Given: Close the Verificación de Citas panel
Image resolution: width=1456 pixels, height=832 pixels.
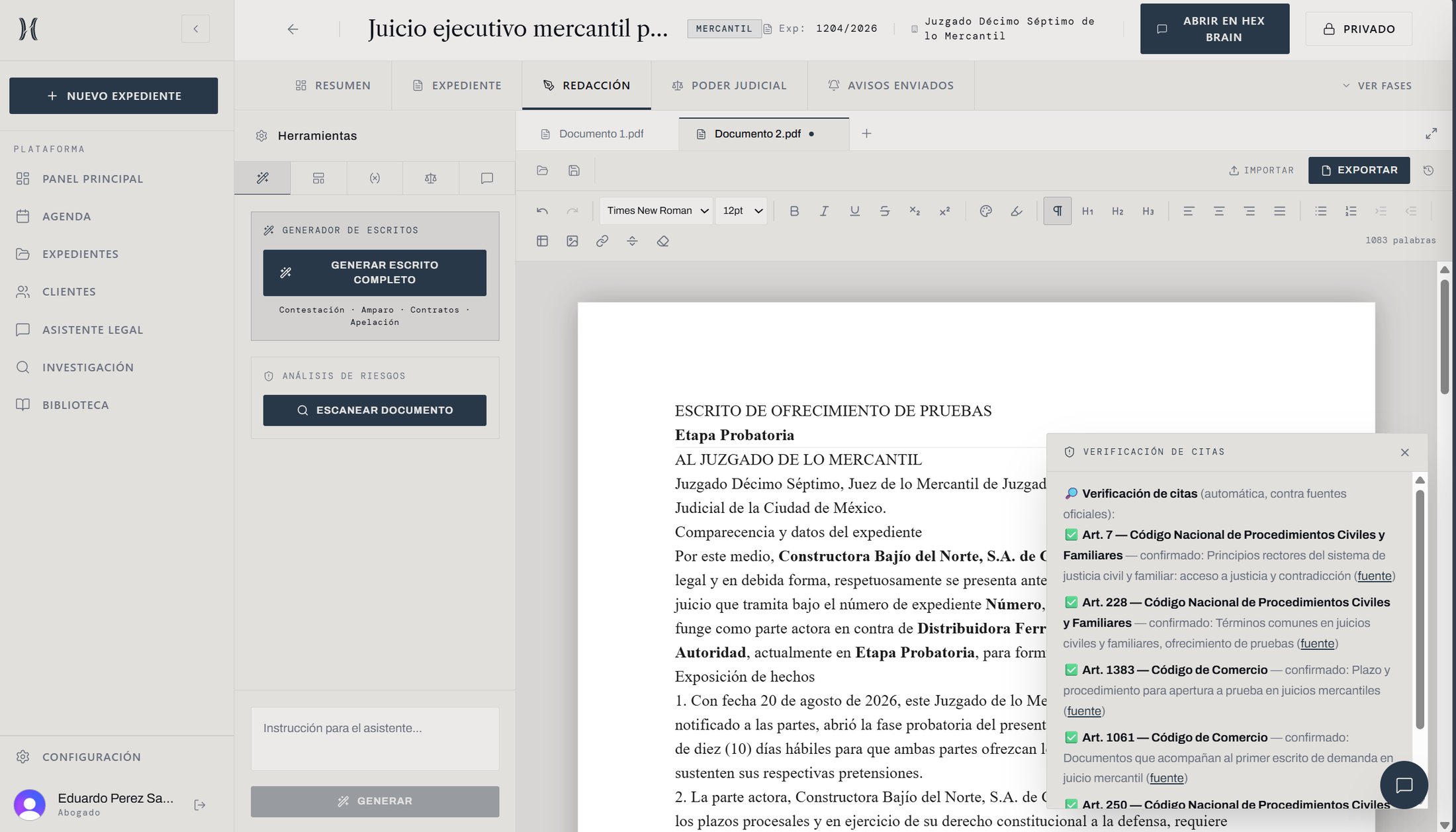Looking at the screenshot, I should click(x=1405, y=452).
